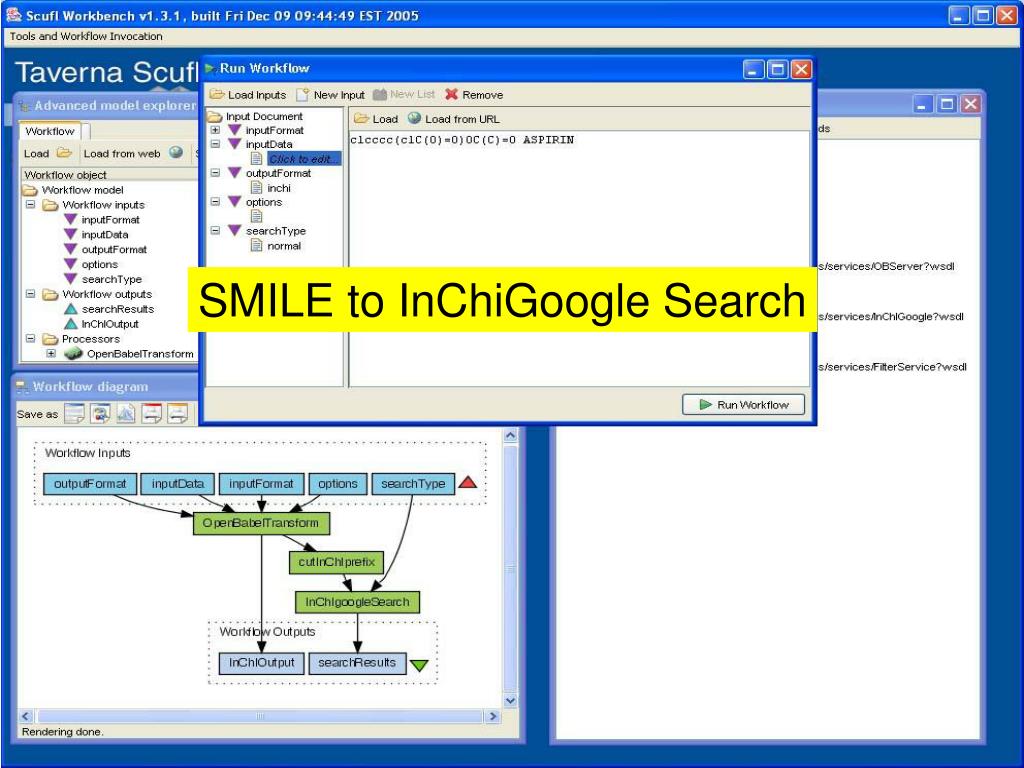Click the searchResults box in Workflow Outputs
The height and width of the screenshot is (768, 1024).
tap(357, 663)
